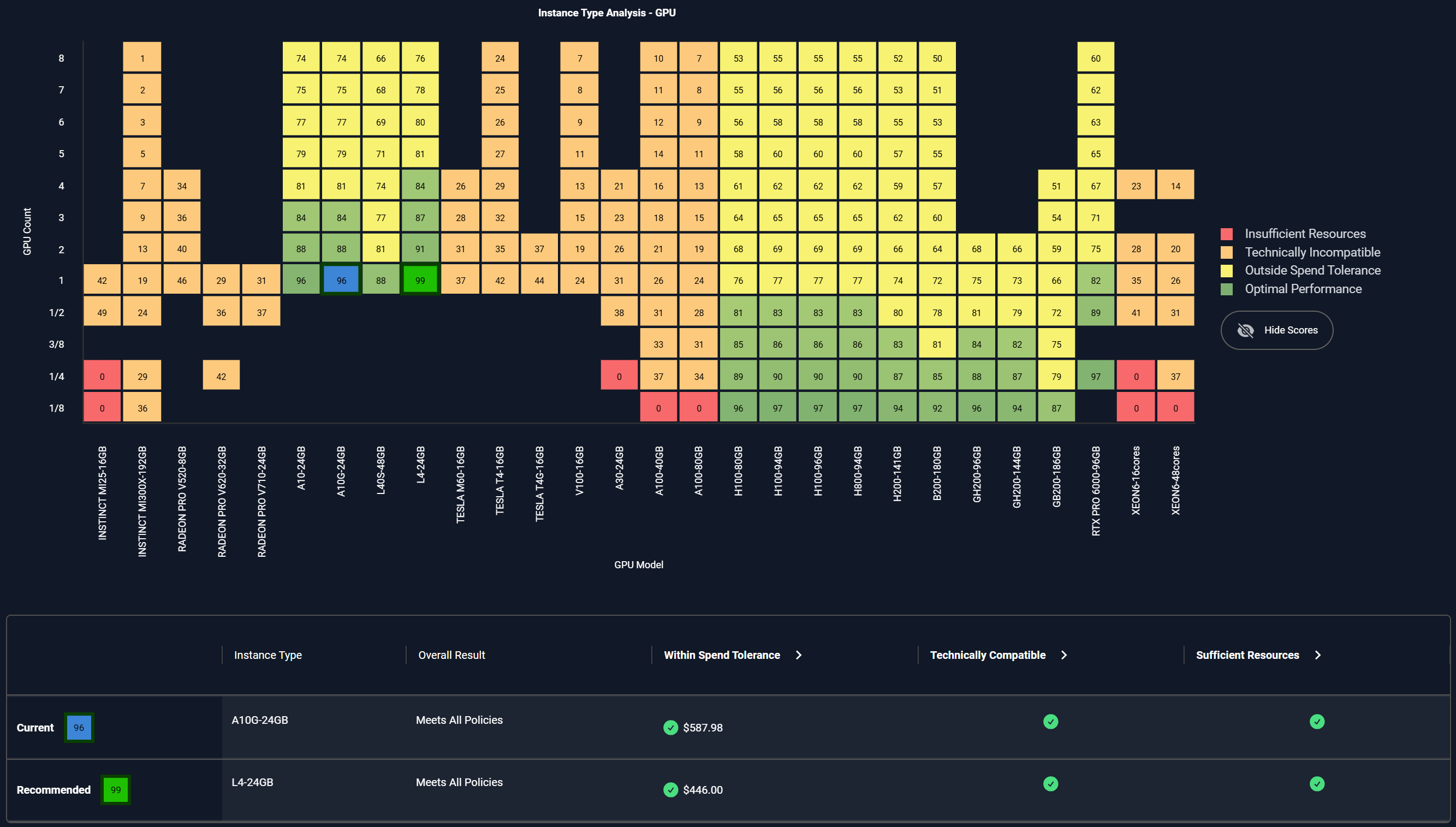This screenshot has height=827, width=1456.
Task: Click Current row Technically Compatible checkmark icon
Action: (1050, 721)
